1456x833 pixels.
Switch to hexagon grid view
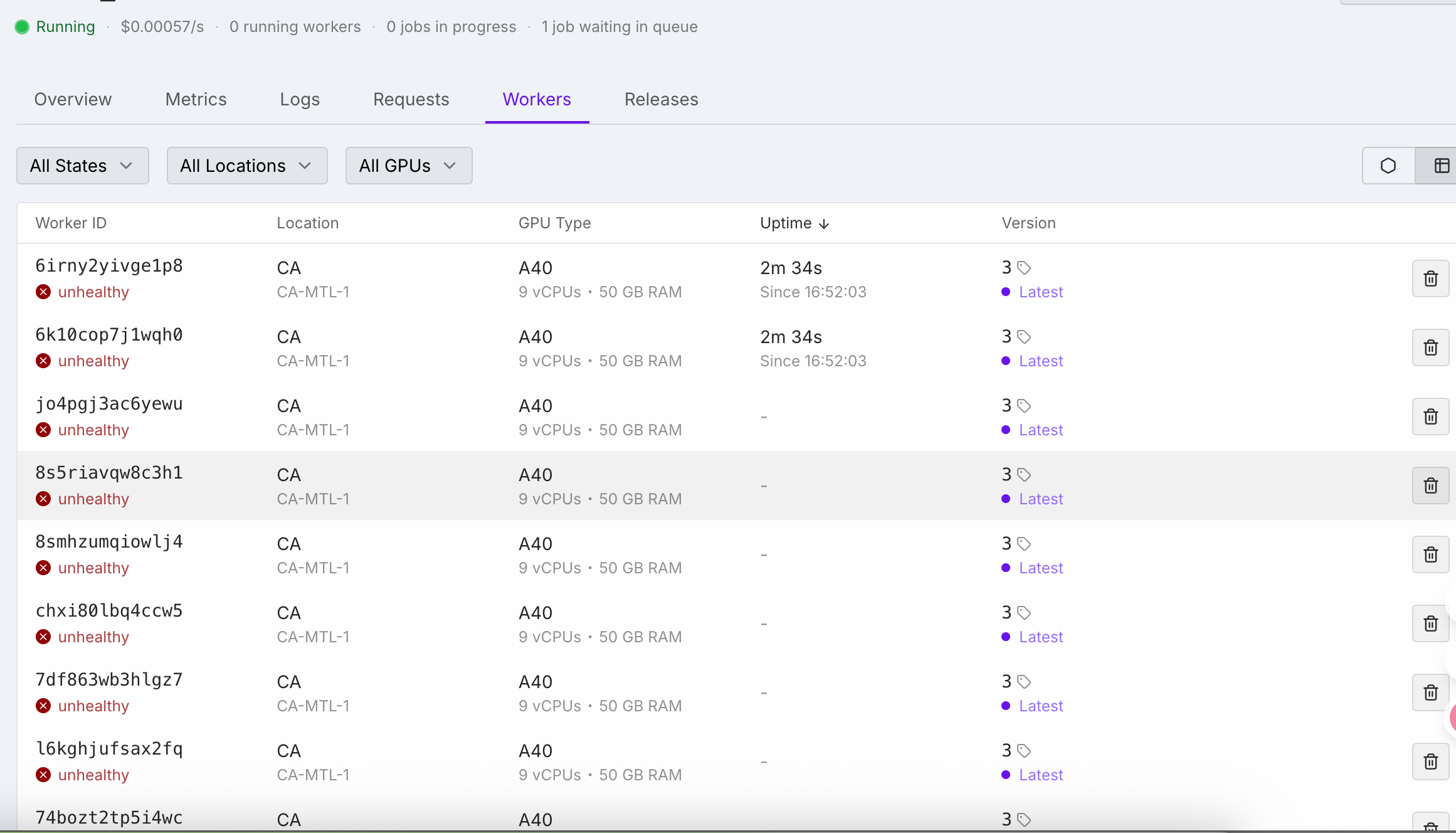1388,166
